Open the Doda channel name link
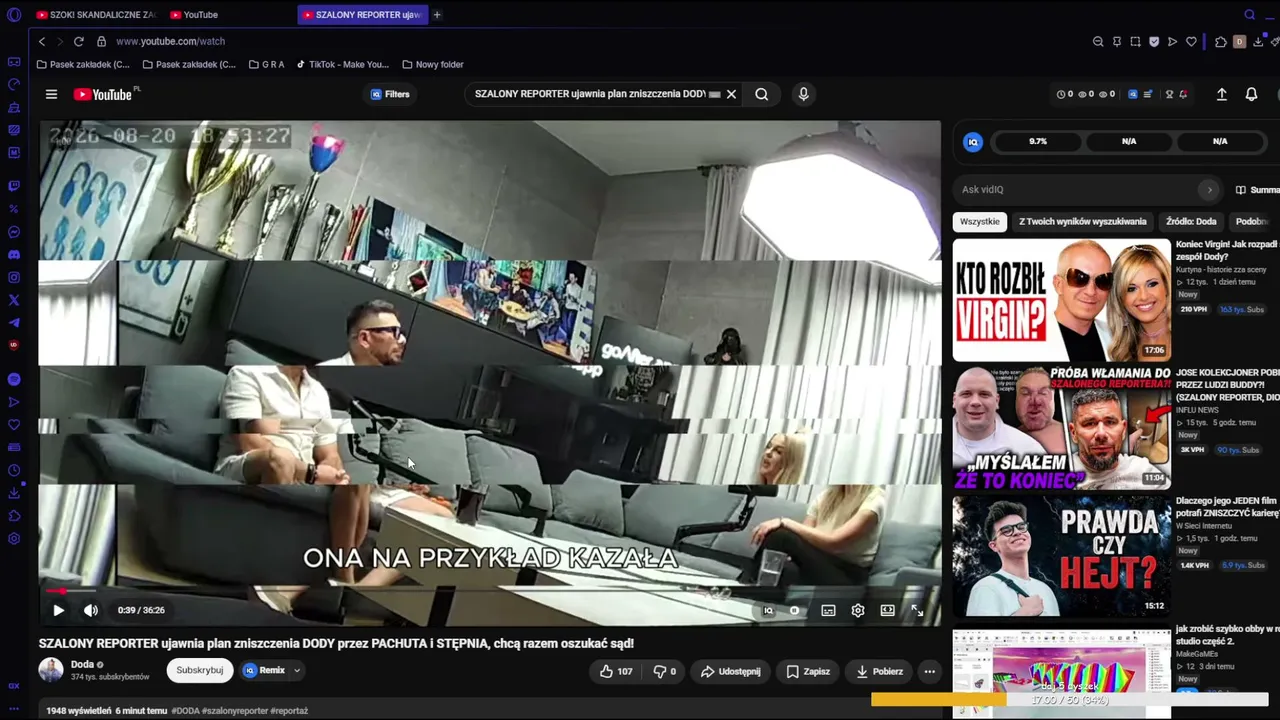 82,664
